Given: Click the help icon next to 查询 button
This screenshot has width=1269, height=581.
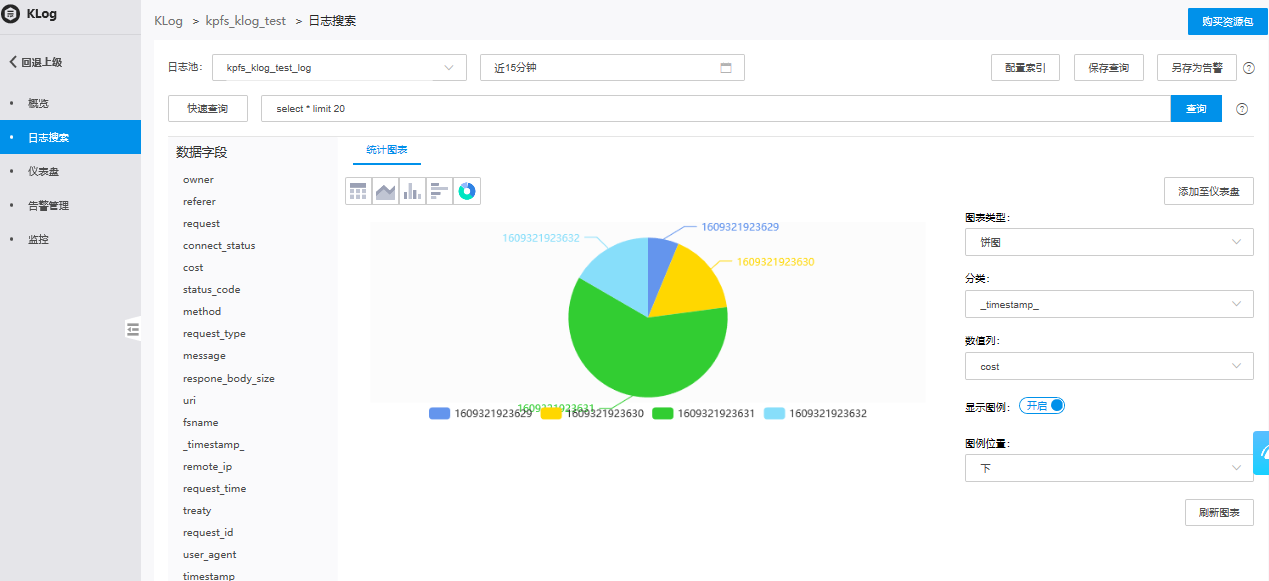Looking at the screenshot, I should pos(1242,109).
